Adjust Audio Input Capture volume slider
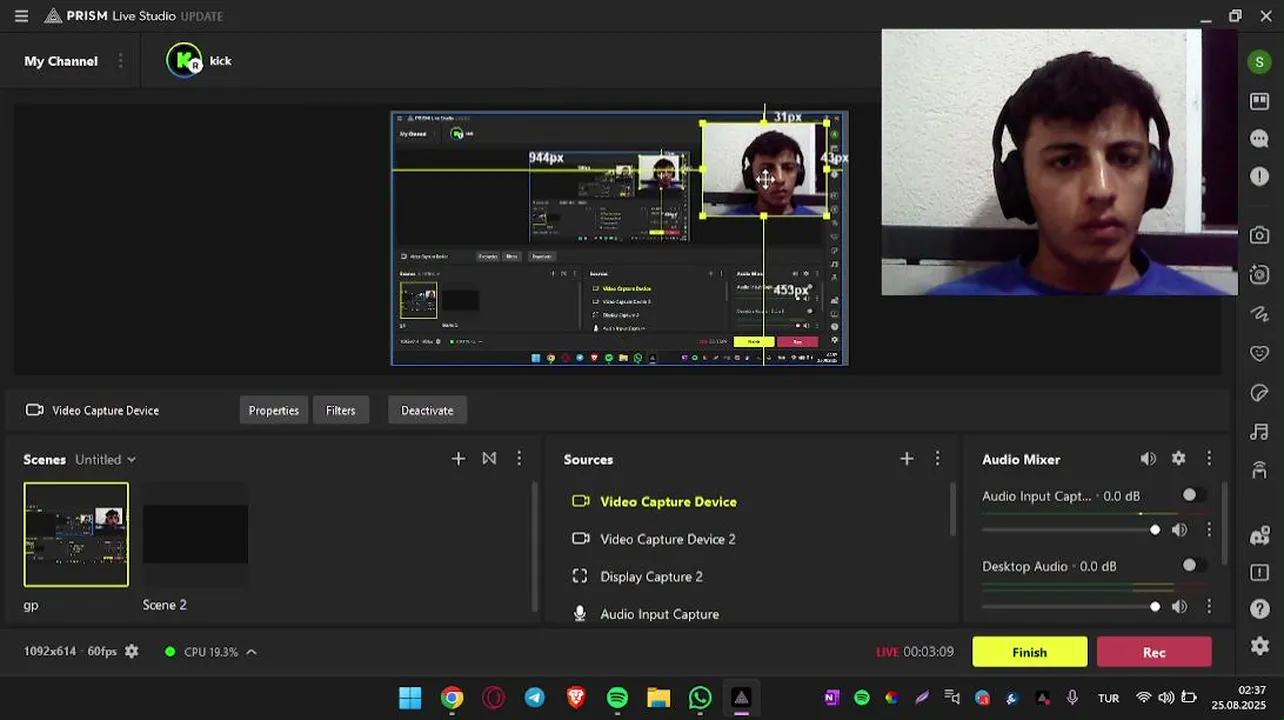The height and width of the screenshot is (720, 1284). (1069, 530)
